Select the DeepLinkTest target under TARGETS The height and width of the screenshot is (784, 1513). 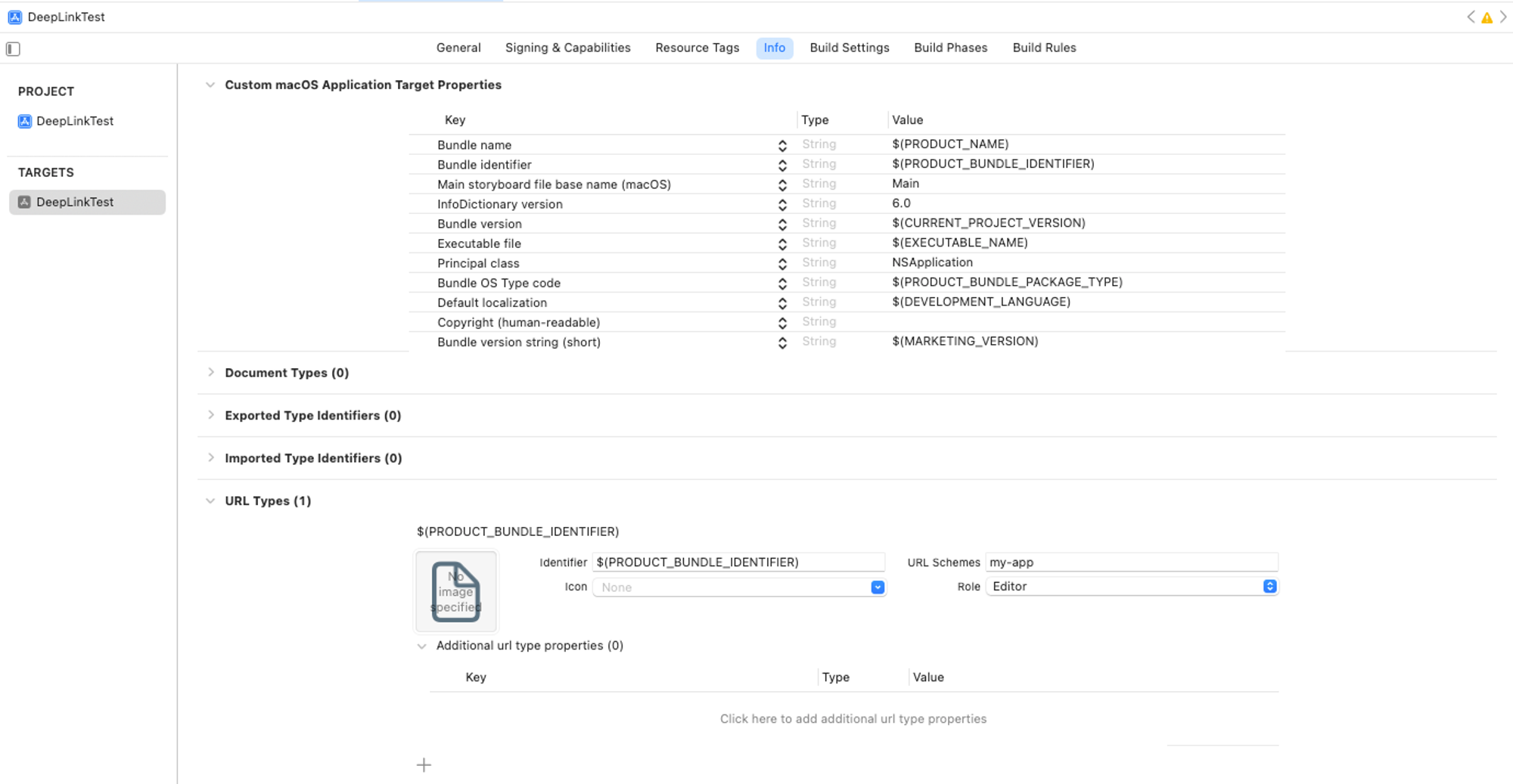pos(87,202)
